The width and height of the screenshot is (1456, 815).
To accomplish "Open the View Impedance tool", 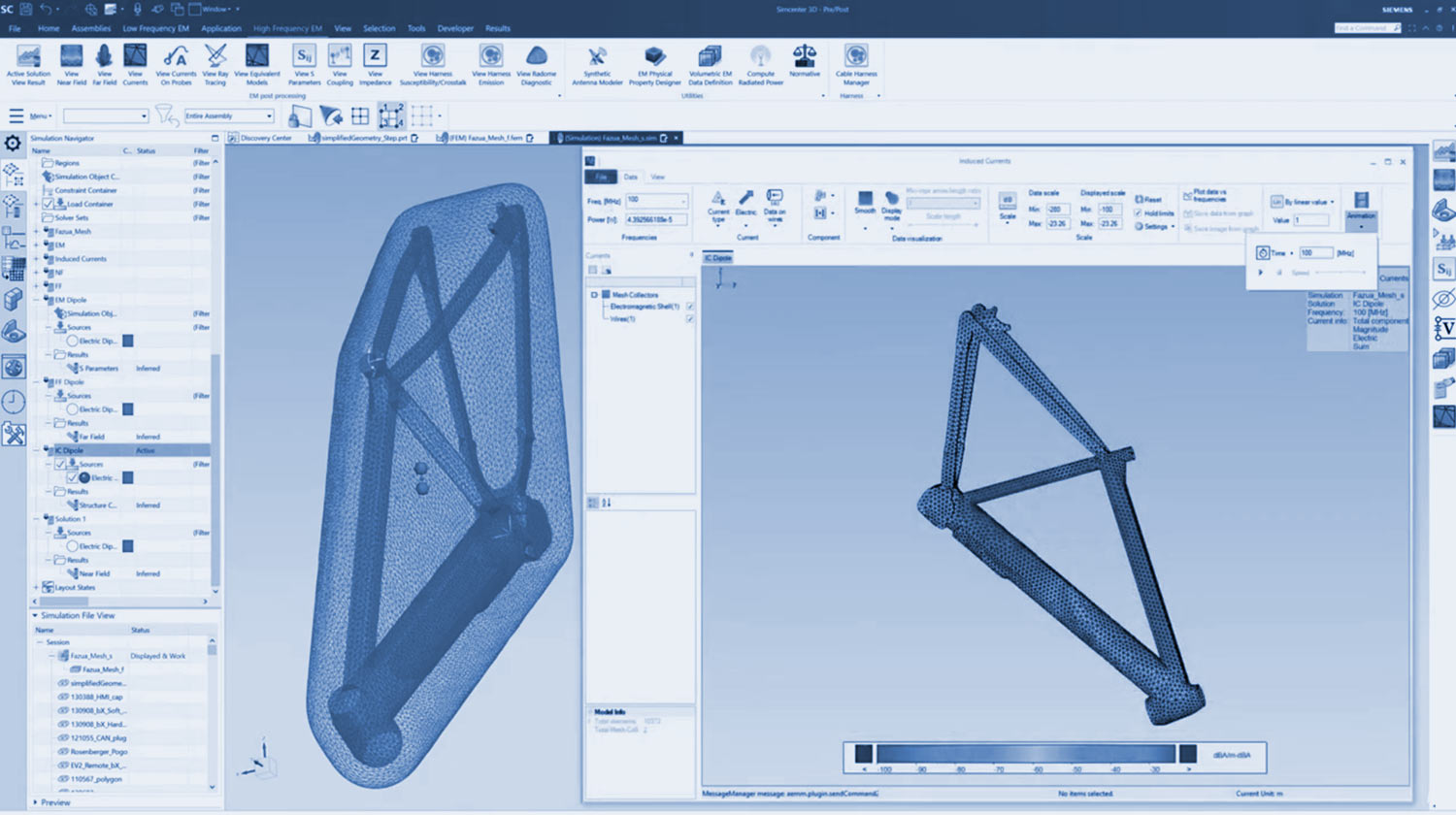I will [375, 64].
